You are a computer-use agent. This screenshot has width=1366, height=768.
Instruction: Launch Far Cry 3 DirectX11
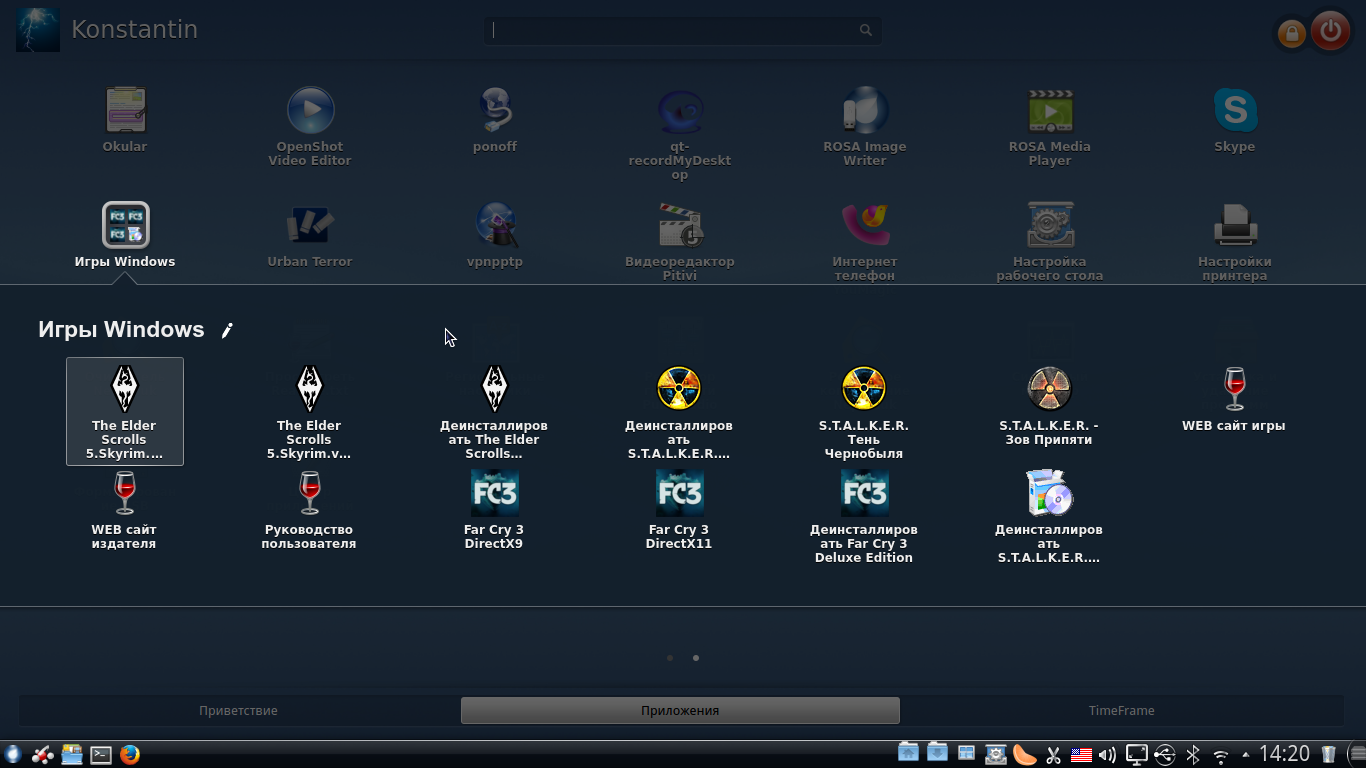tap(680, 509)
